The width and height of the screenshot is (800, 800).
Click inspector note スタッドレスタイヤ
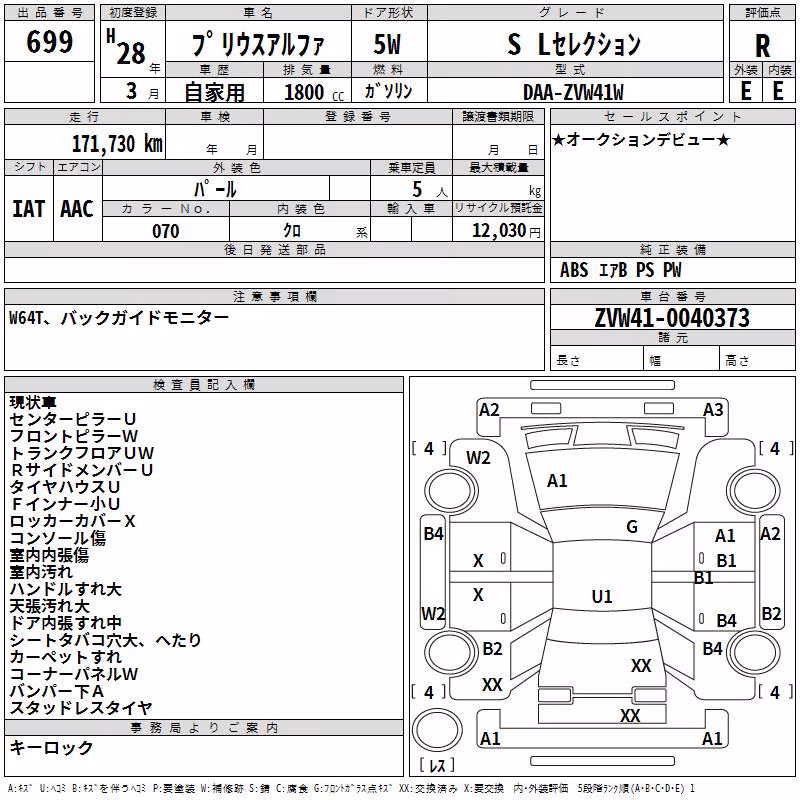tap(81, 708)
